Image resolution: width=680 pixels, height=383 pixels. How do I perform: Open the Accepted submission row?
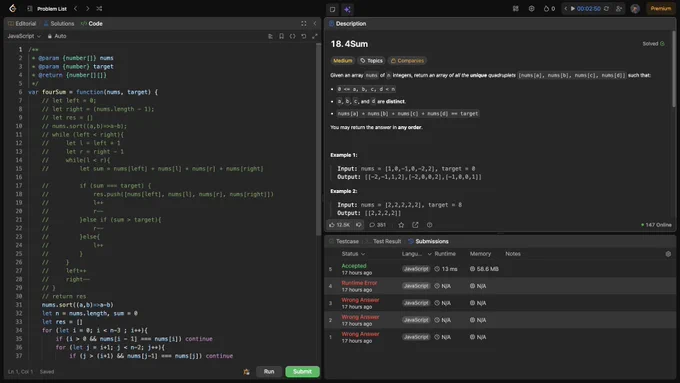[x=500, y=269]
